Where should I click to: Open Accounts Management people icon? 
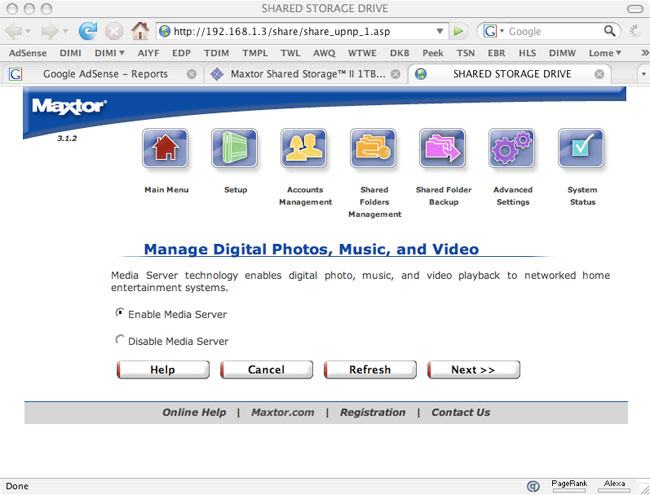[304, 148]
